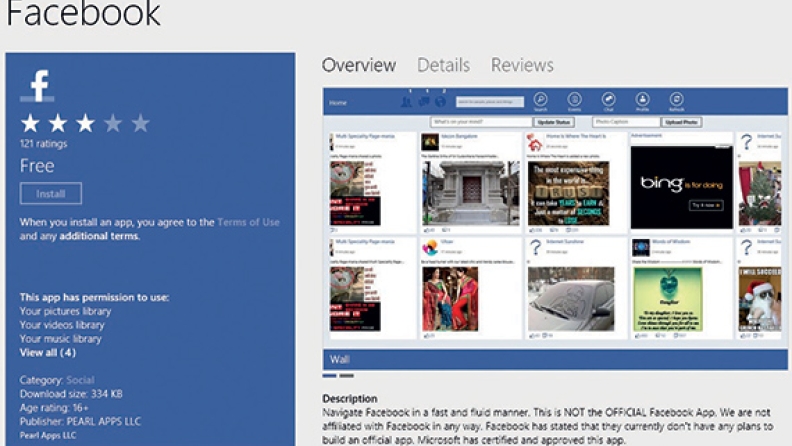Click the Words of Wisdom avatar

point(640,247)
